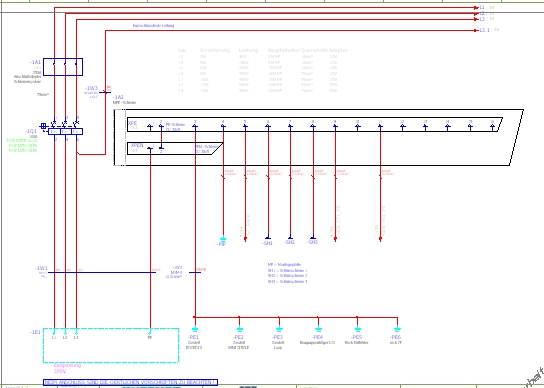
Task: Select the -PE4 ground symbol
Action: [x=318, y=329]
